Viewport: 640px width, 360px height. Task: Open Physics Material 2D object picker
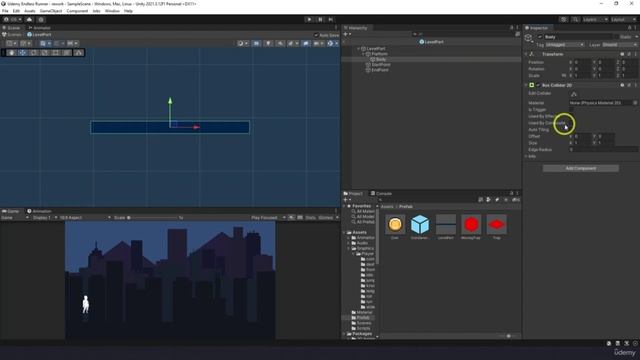click(635, 103)
